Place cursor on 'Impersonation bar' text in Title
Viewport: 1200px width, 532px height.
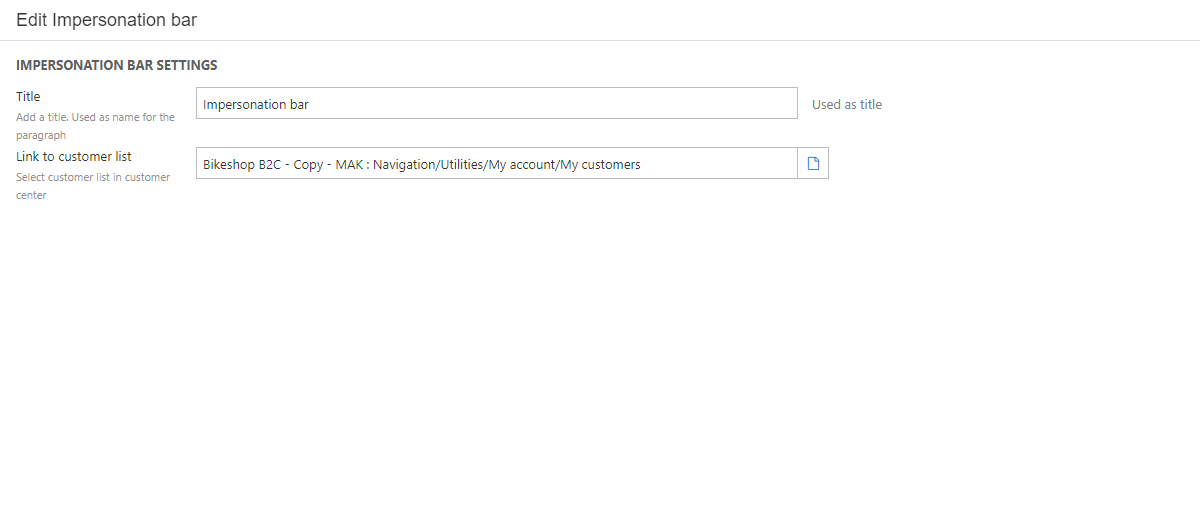coord(256,104)
